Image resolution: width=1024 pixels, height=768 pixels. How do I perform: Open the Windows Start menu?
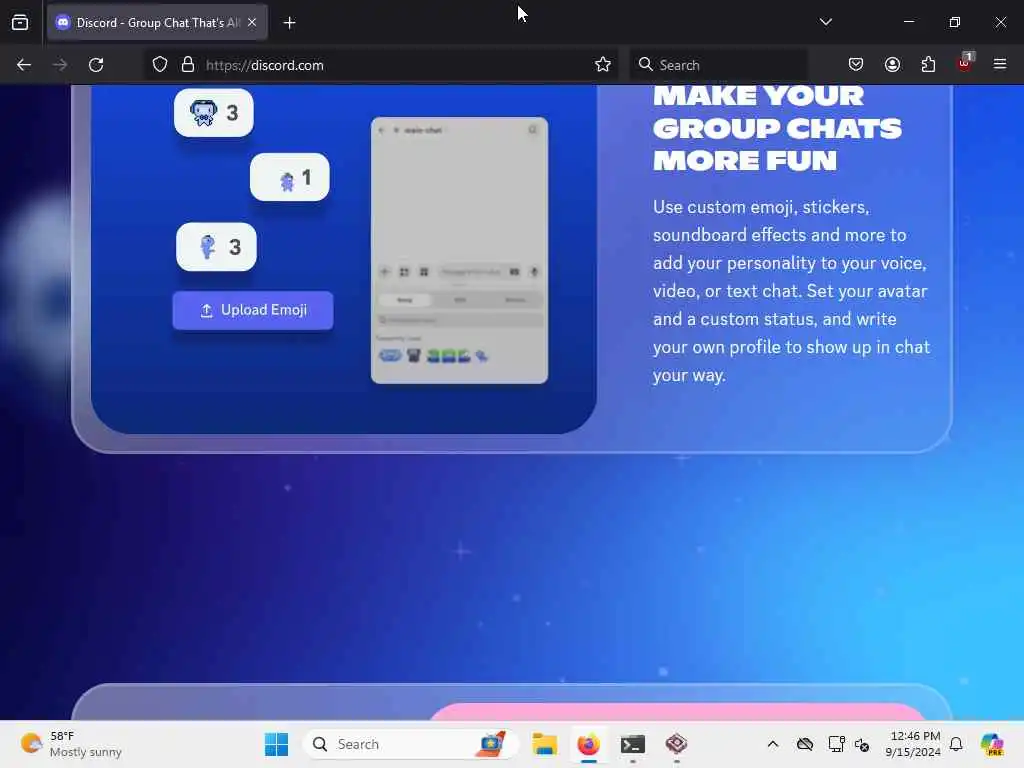point(276,744)
